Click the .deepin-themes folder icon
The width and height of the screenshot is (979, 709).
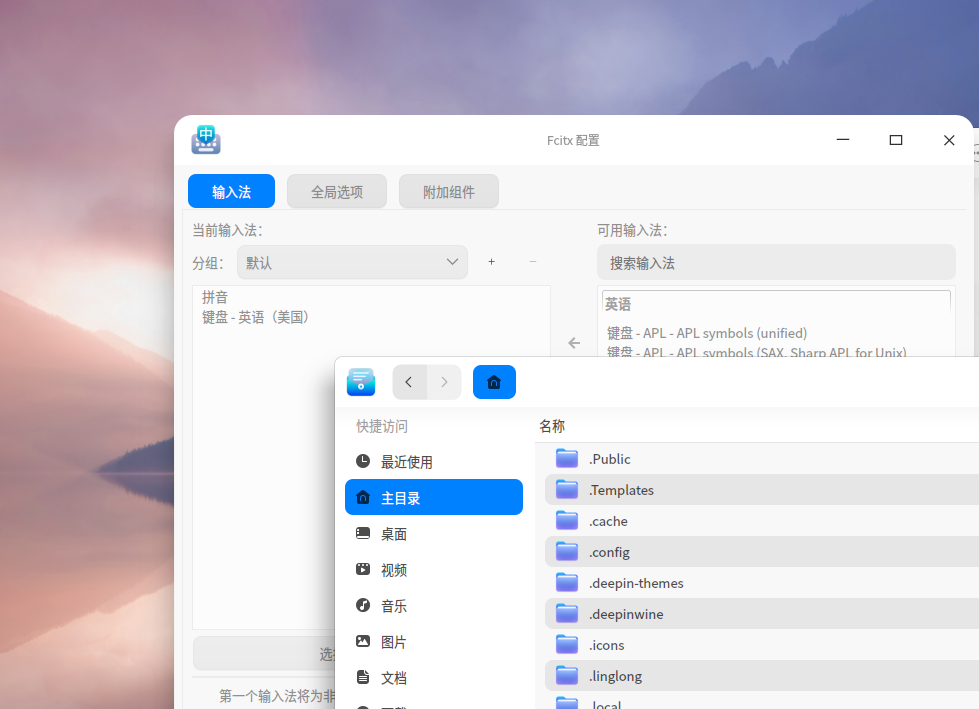[x=567, y=582]
